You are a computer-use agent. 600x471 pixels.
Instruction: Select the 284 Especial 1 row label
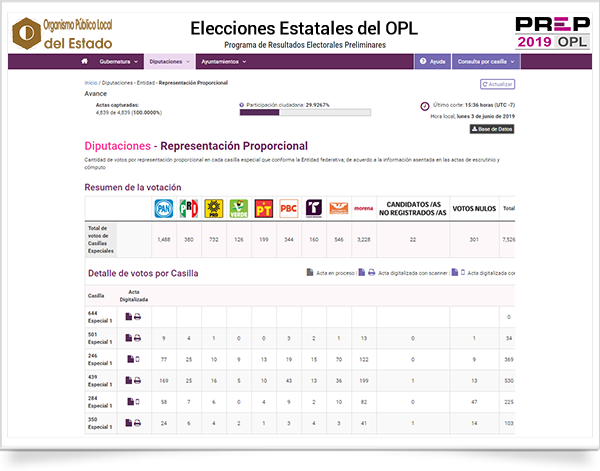pos(100,402)
